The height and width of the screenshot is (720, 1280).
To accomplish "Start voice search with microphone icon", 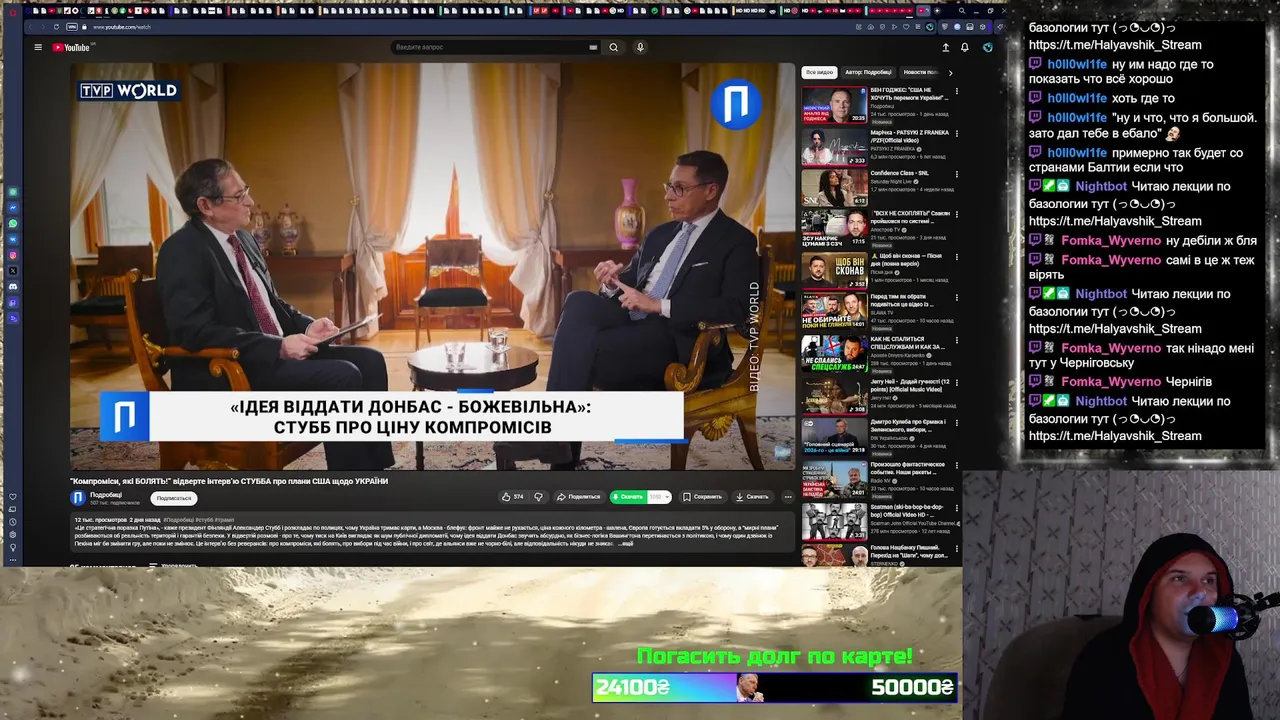I will pos(640,47).
